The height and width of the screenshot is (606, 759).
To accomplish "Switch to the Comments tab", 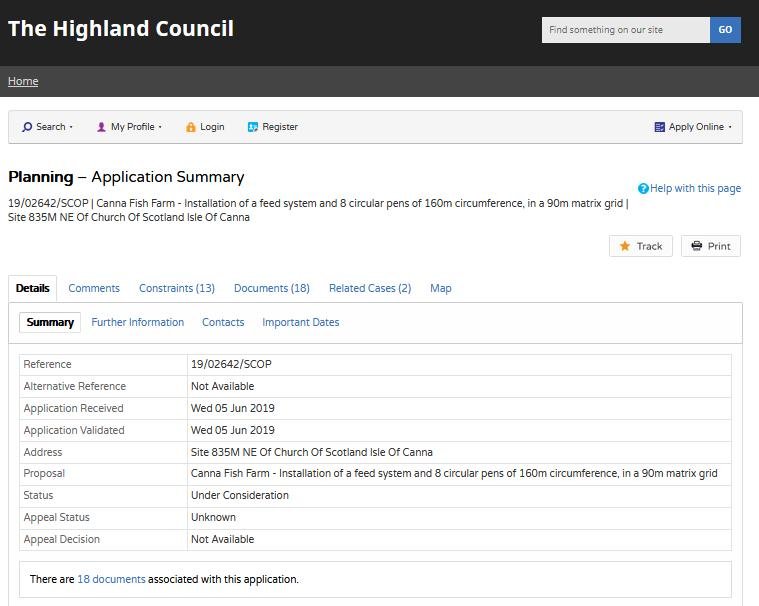I will (94, 288).
